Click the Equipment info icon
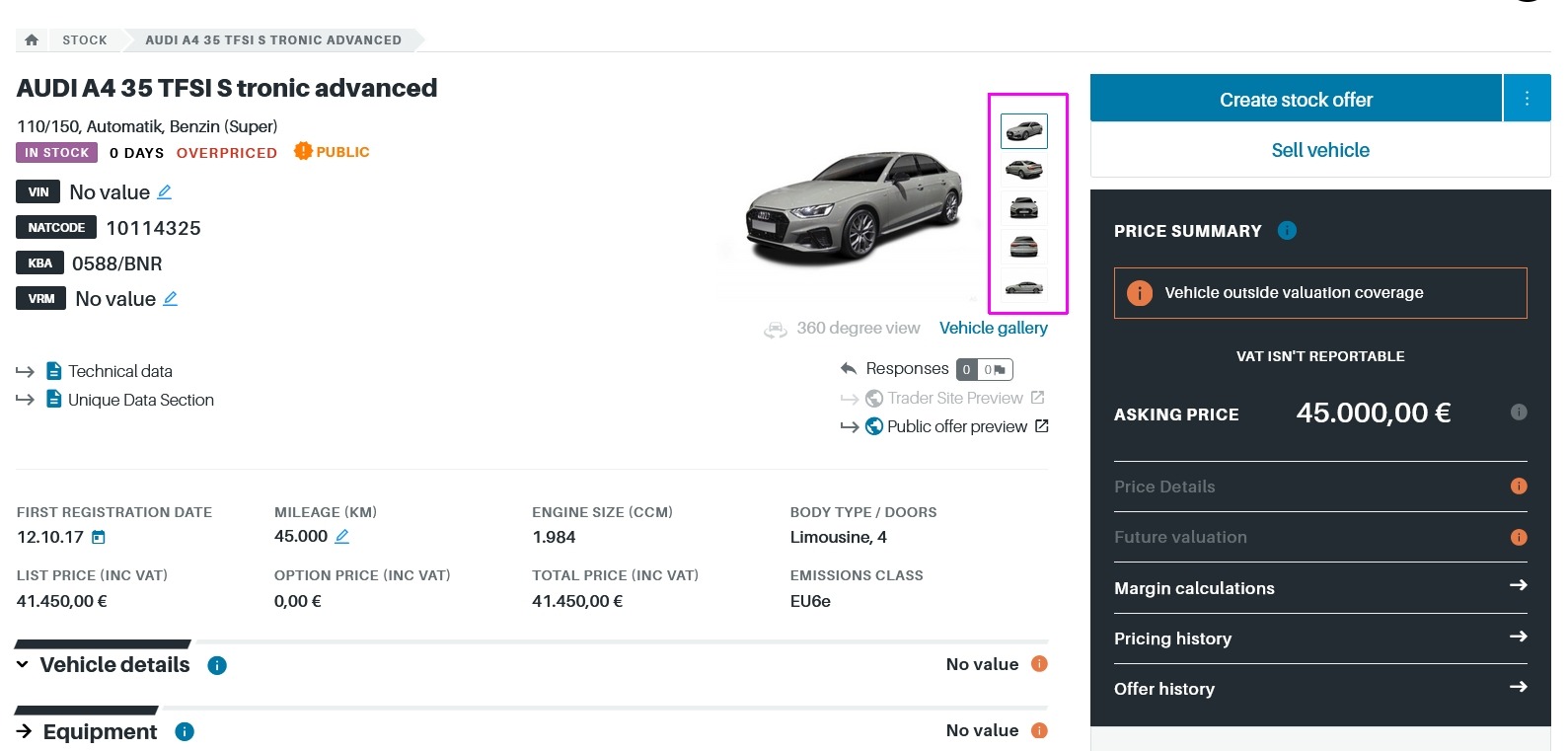This screenshot has height=751, width=1568. point(185,731)
